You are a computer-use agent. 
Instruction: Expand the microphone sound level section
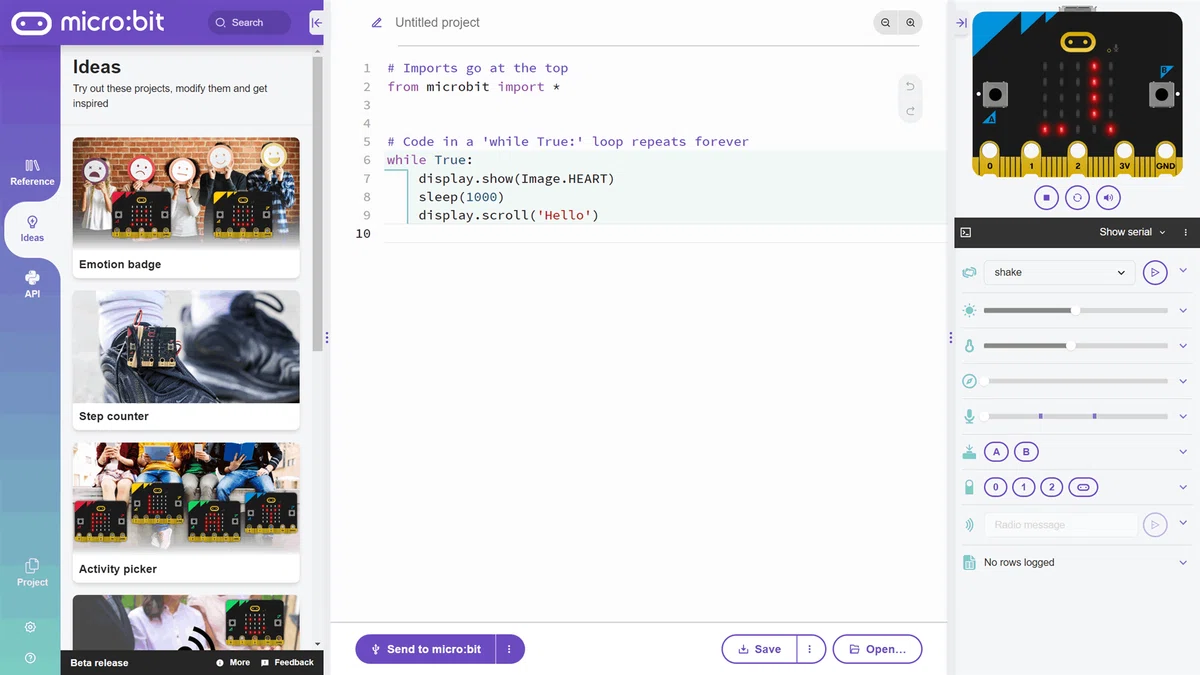tap(1183, 416)
